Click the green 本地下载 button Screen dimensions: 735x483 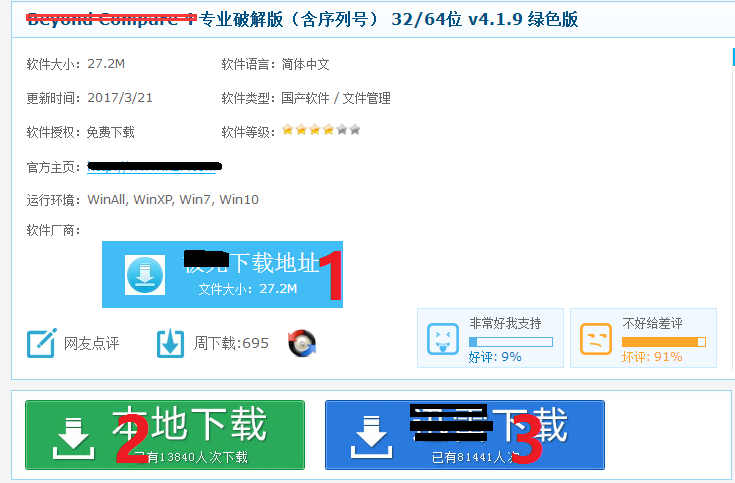pyautogui.click(x=165, y=435)
